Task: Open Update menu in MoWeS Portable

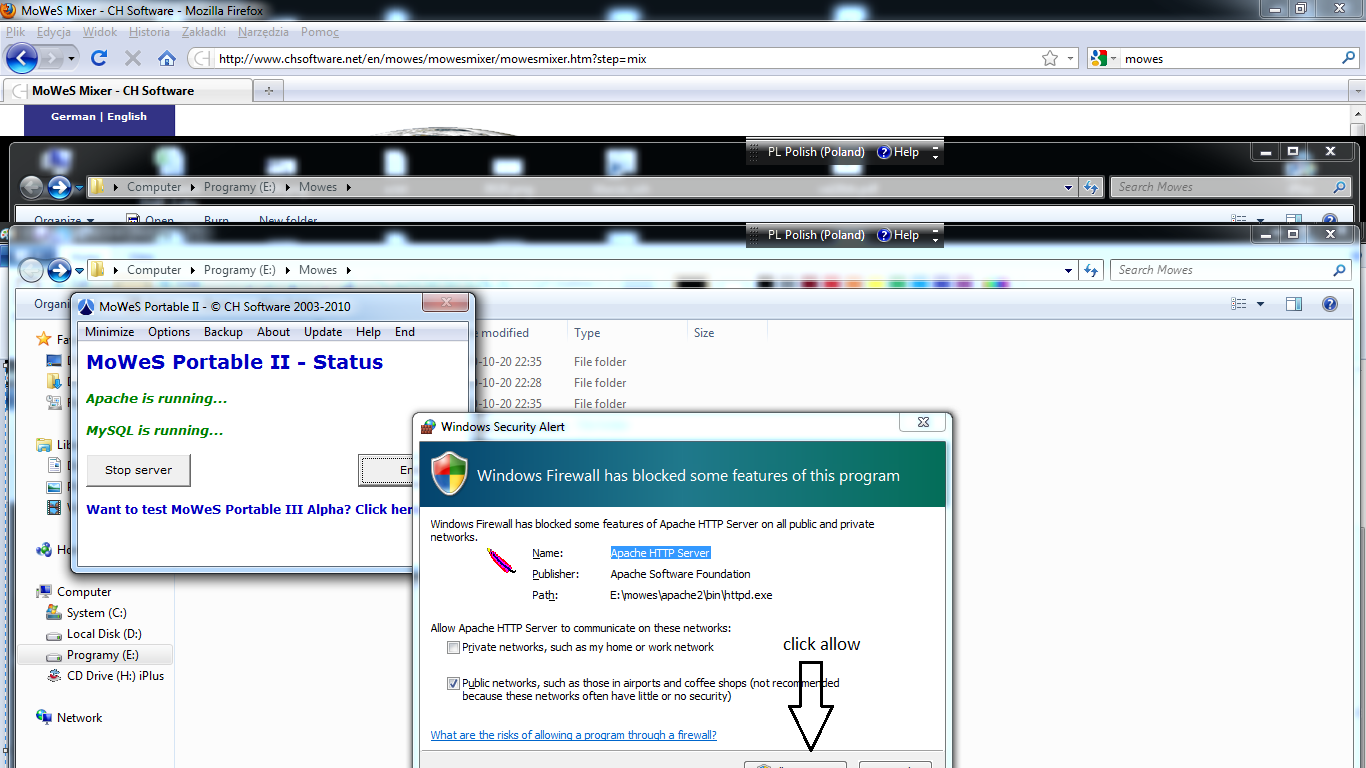Action: 323,332
